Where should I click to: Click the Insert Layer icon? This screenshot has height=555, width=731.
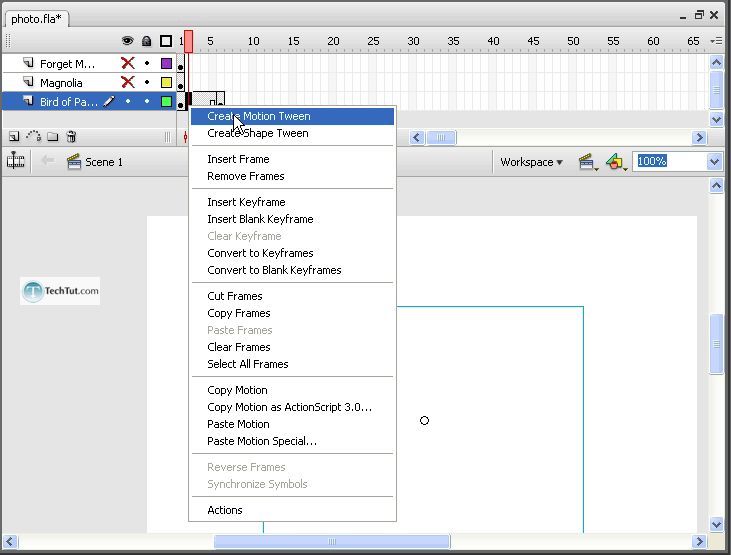click(14, 136)
